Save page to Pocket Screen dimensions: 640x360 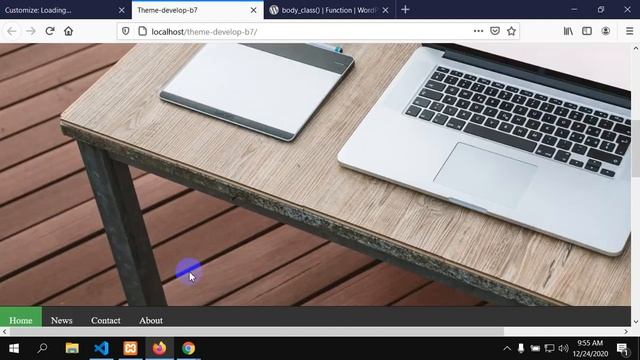495,31
